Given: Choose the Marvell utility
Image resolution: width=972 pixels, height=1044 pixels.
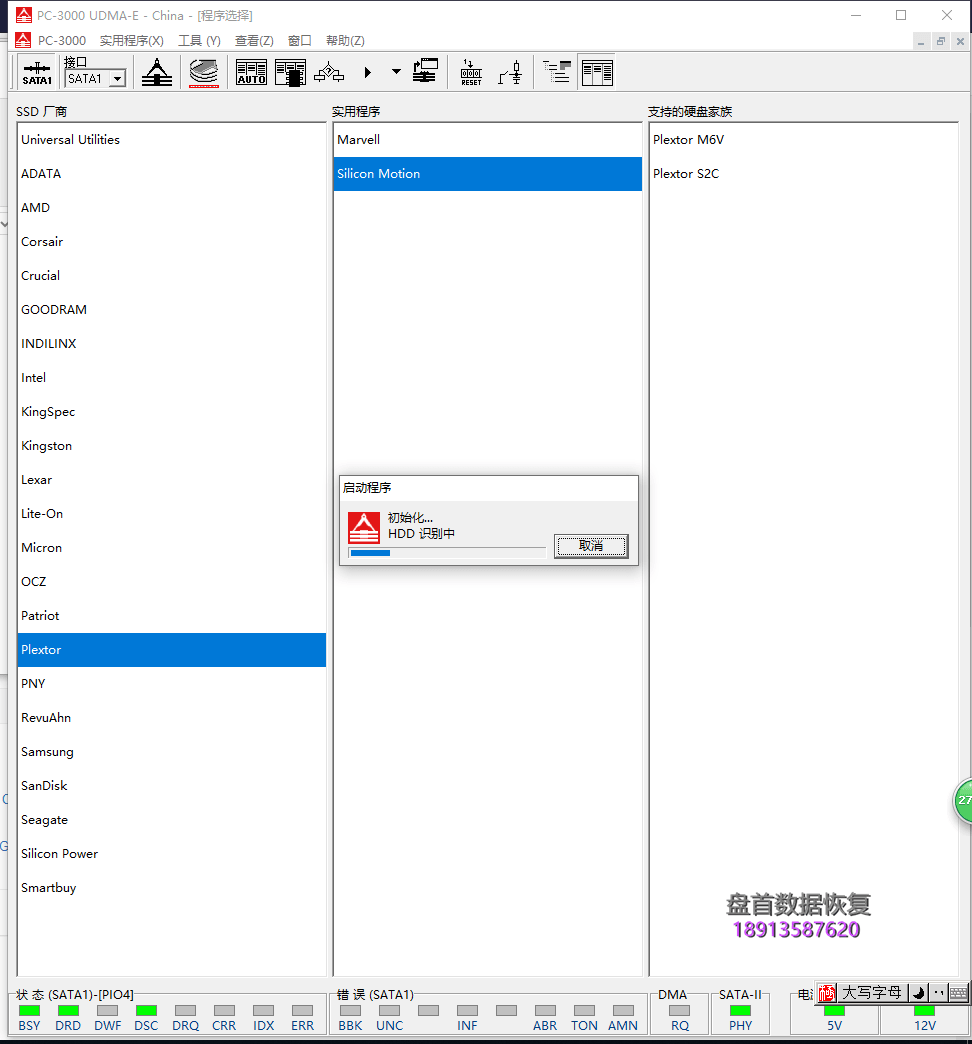Looking at the screenshot, I should click(487, 140).
